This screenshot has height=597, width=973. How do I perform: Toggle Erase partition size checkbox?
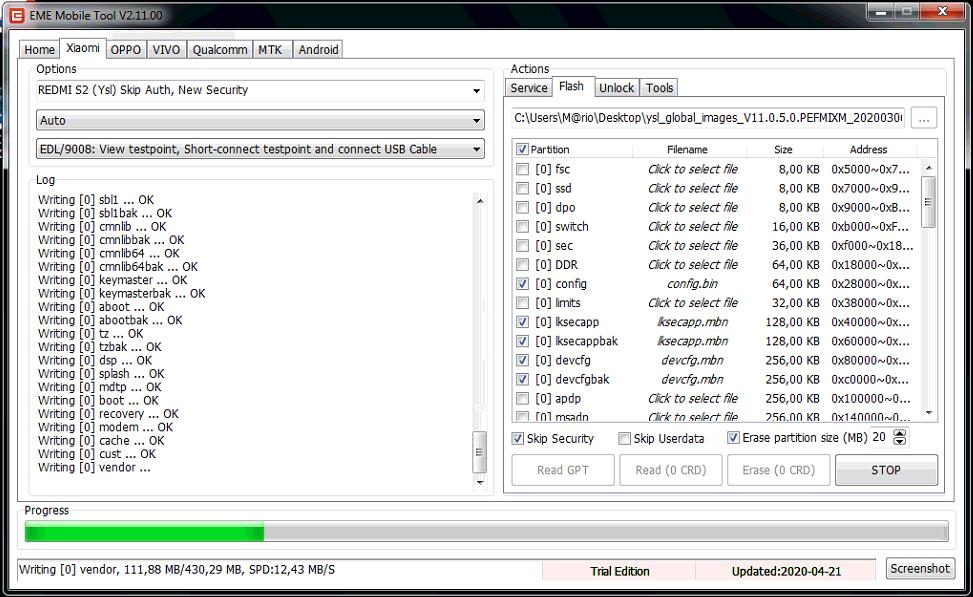pyautogui.click(x=733, y=438)
